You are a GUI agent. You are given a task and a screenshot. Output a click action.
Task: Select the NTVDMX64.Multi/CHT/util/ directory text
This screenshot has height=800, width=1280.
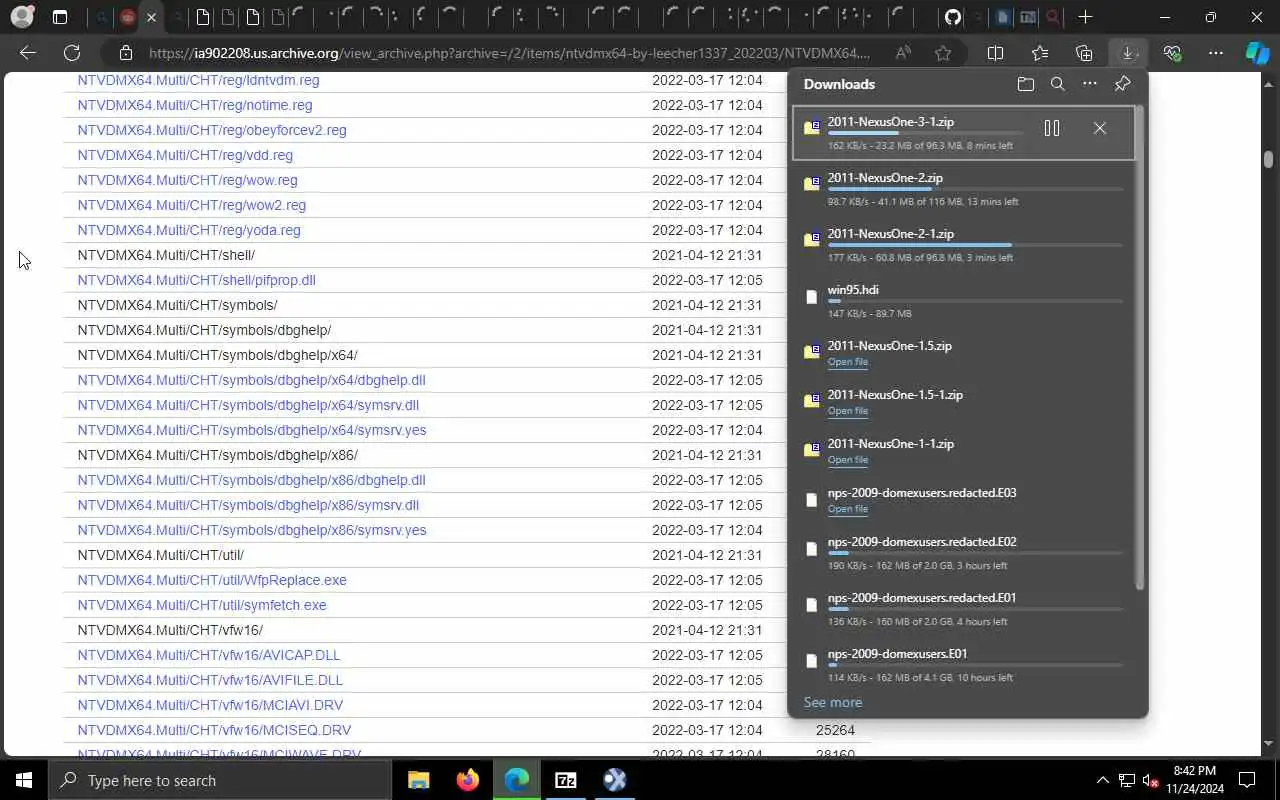tap(161, 555)
